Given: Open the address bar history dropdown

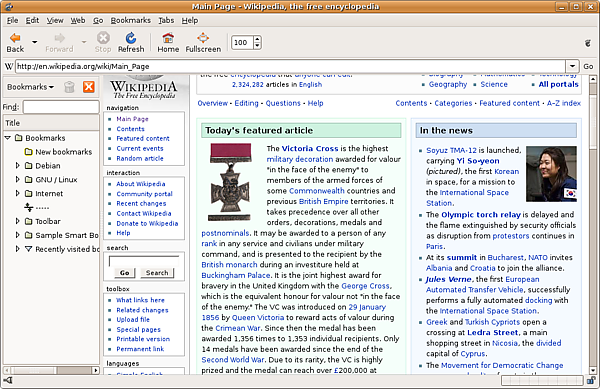Looking at the screenshot, I should (572, 67).
